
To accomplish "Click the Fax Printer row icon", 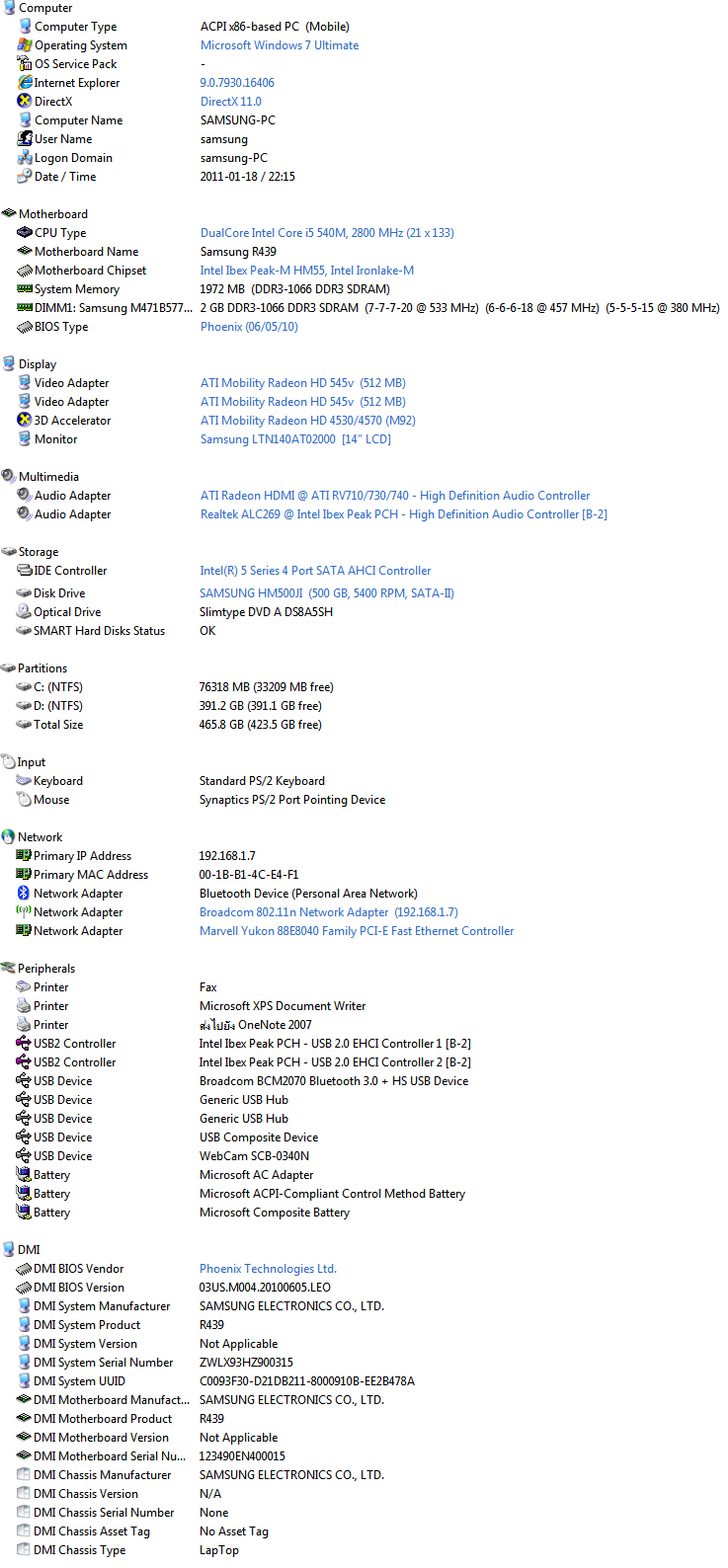I will pos(24,987).
